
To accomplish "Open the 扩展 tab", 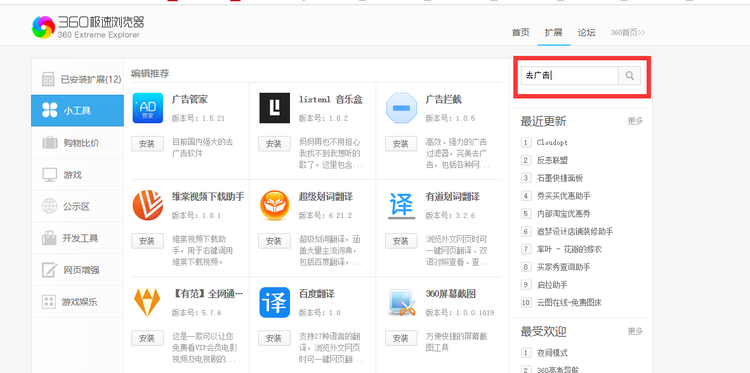I will [x=553, y=33].
